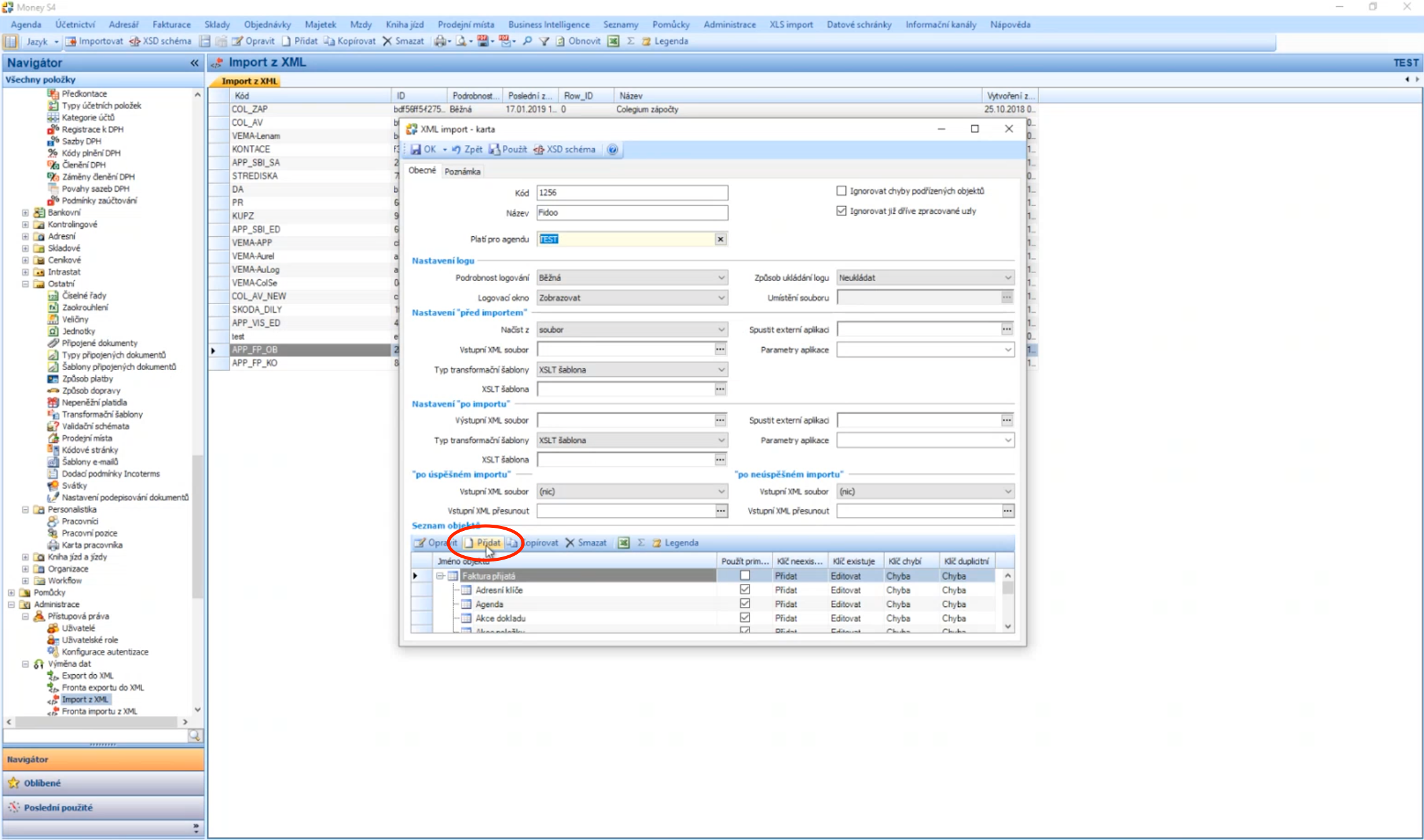Select the Obecné tab
Image resolution: width=1424 pixels, height=840 pixels.
[x=422, y=171]
